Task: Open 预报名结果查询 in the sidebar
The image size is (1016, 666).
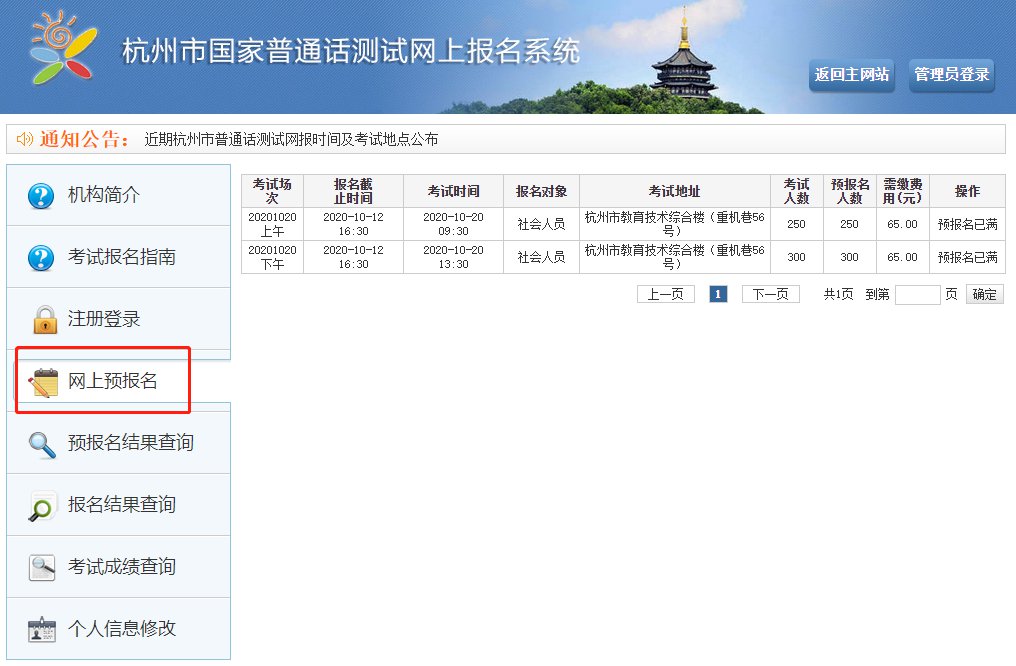Action: (x=119, y=442)
